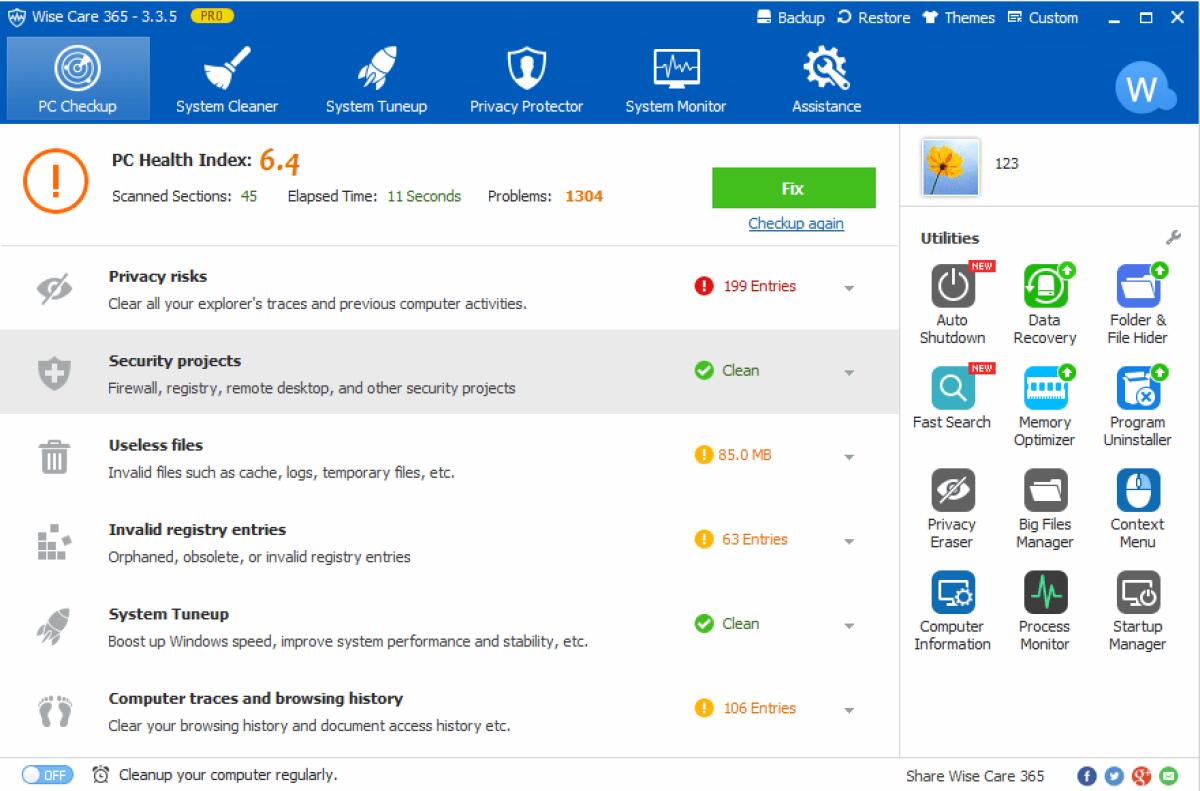The width and height of the screenshot is (1200, 791).
Task: Launch the Privacy Eraser utility
Action: point(952,491)
